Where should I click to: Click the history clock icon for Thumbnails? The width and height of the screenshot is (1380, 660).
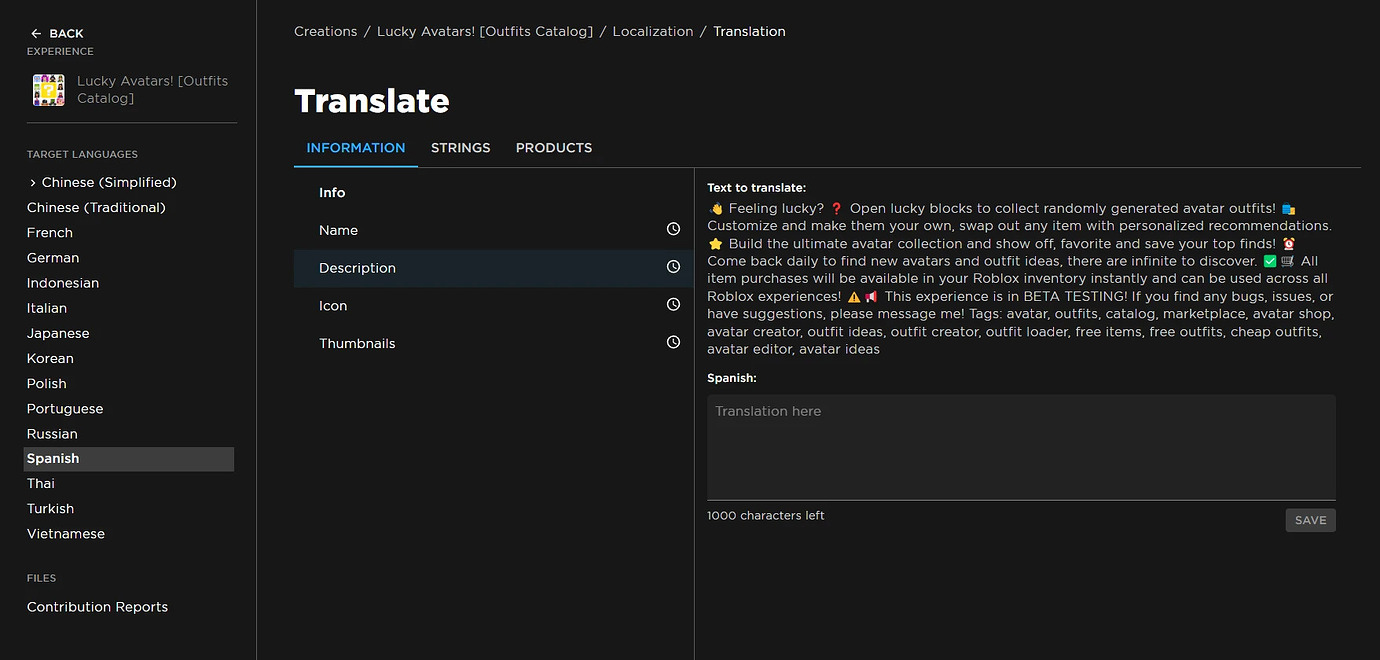click(673, 342)
